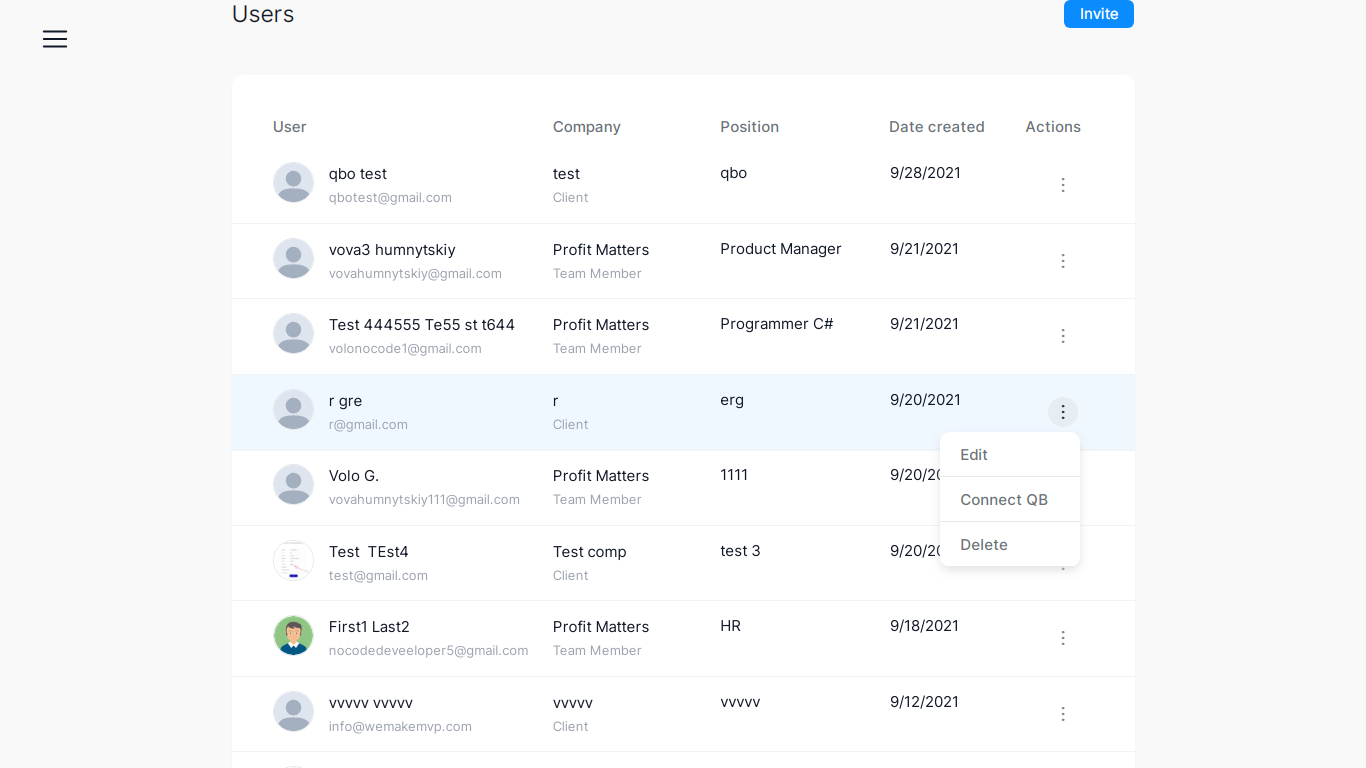
Task: Click the Date created column header
Action: (936, 127)
